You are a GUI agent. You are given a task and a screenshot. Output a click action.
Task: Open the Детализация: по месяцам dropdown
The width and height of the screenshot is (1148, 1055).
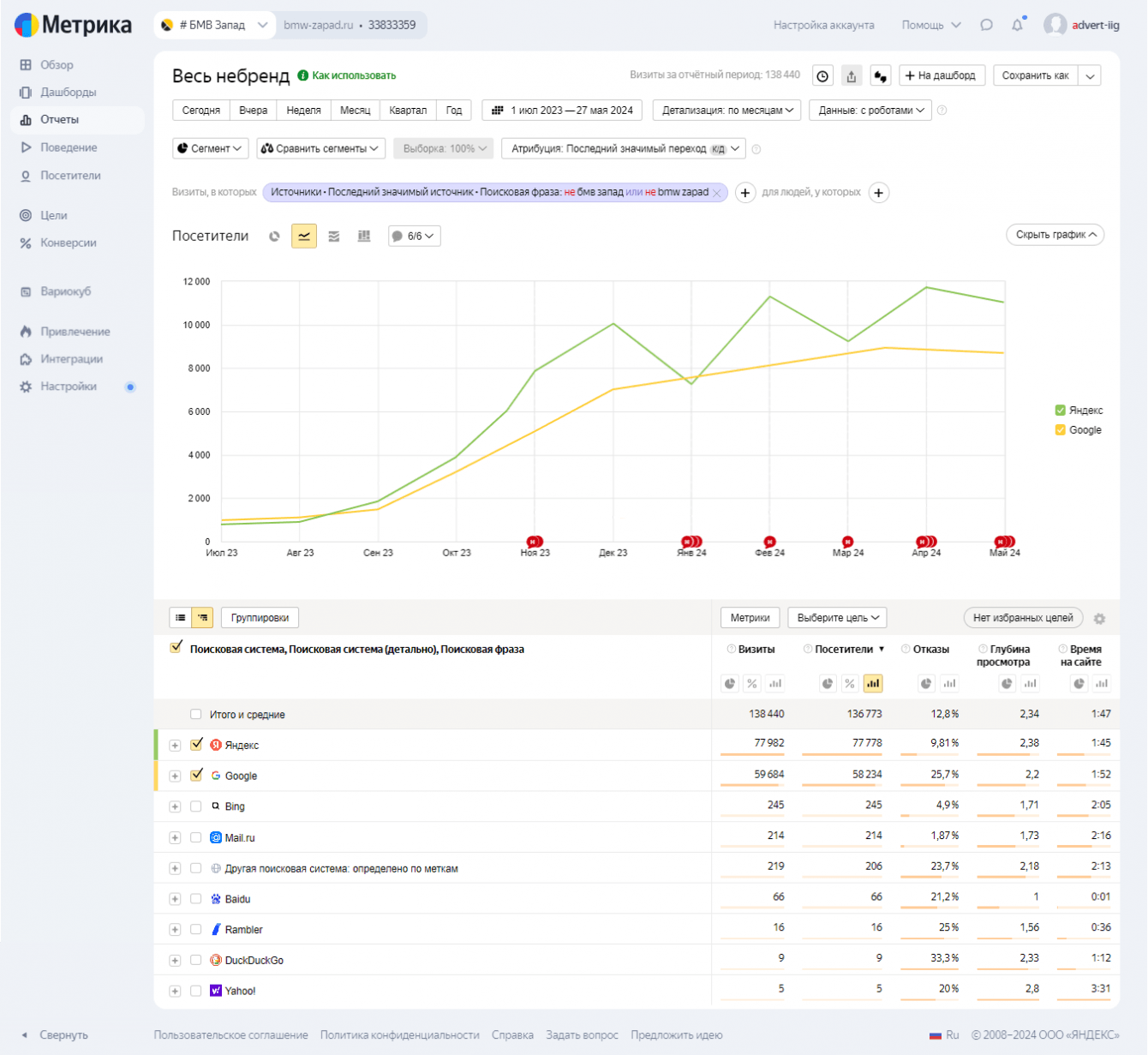tap(727, 111)
